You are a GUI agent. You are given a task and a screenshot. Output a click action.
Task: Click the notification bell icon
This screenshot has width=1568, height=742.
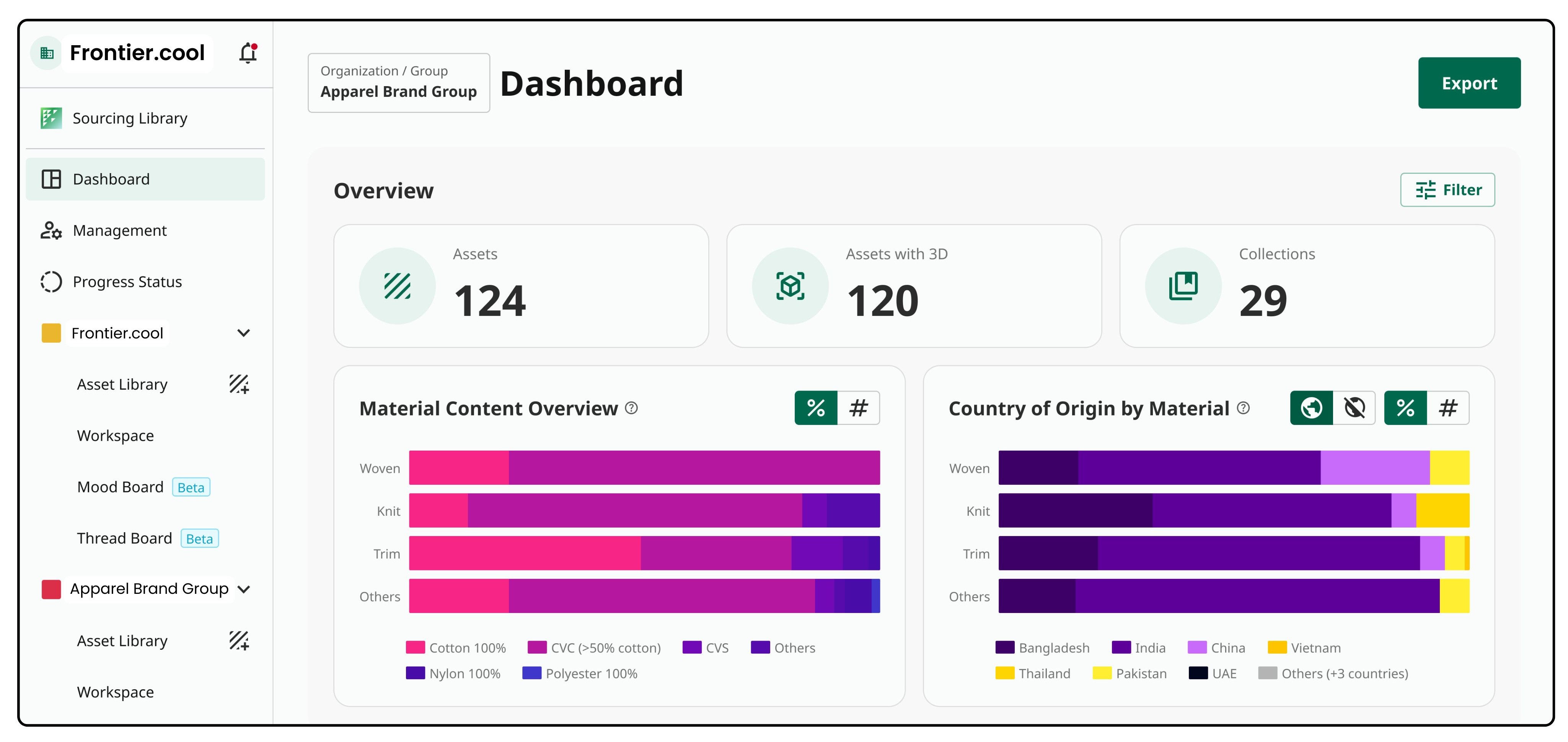[x=248, y=53]
